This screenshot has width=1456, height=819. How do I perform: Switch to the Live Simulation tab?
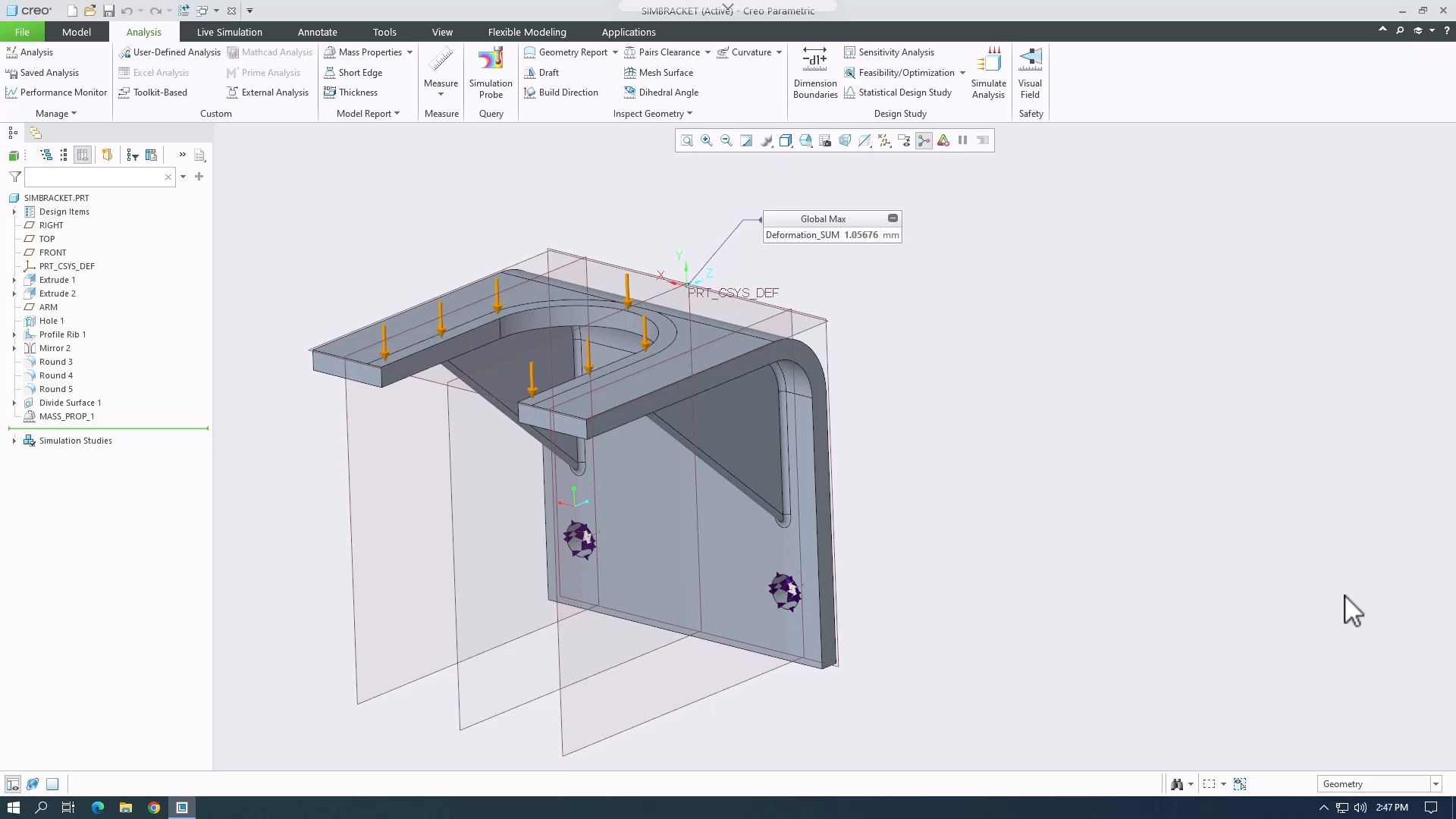point(229,32)
